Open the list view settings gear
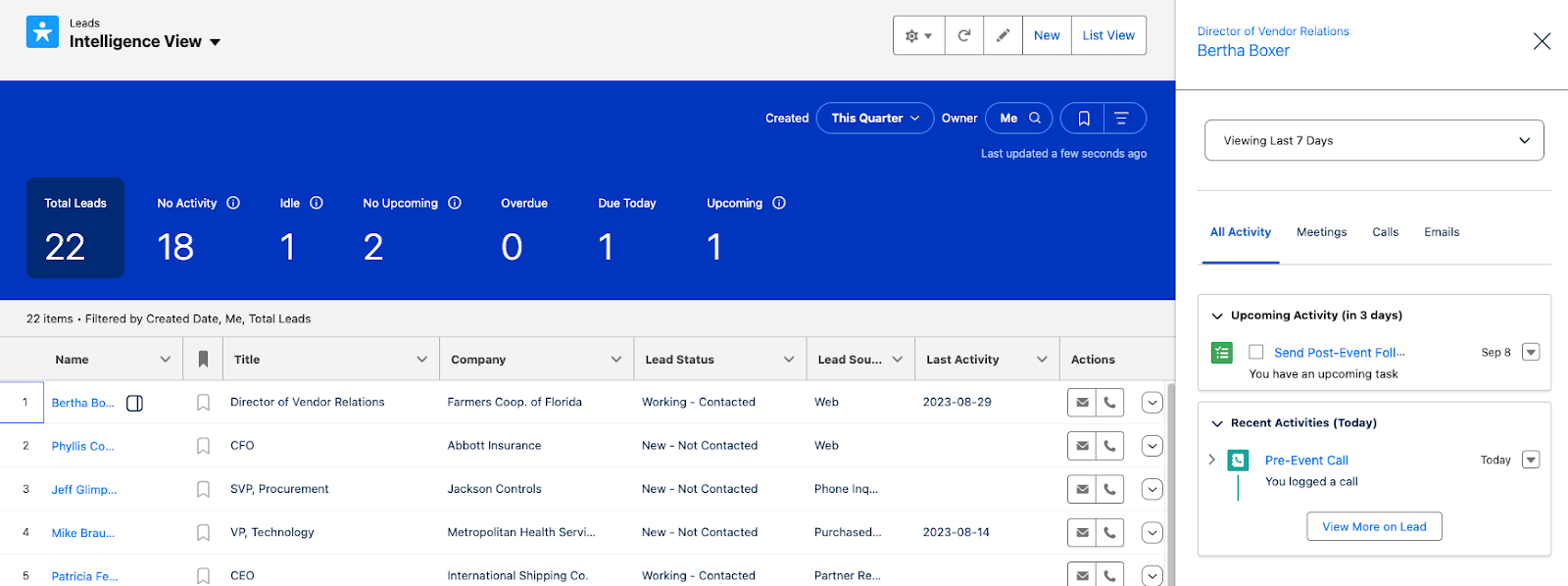This screenshot has width=1568, height=586. tap(918, 35)
